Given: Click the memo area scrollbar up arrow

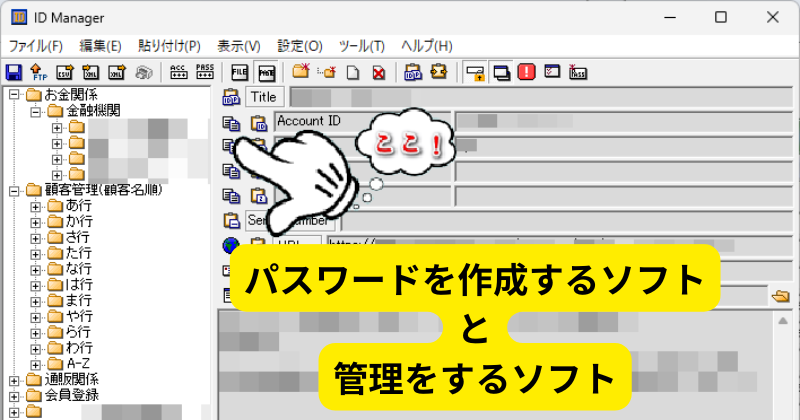Looking at the screenshot, I should coord(783,320).
